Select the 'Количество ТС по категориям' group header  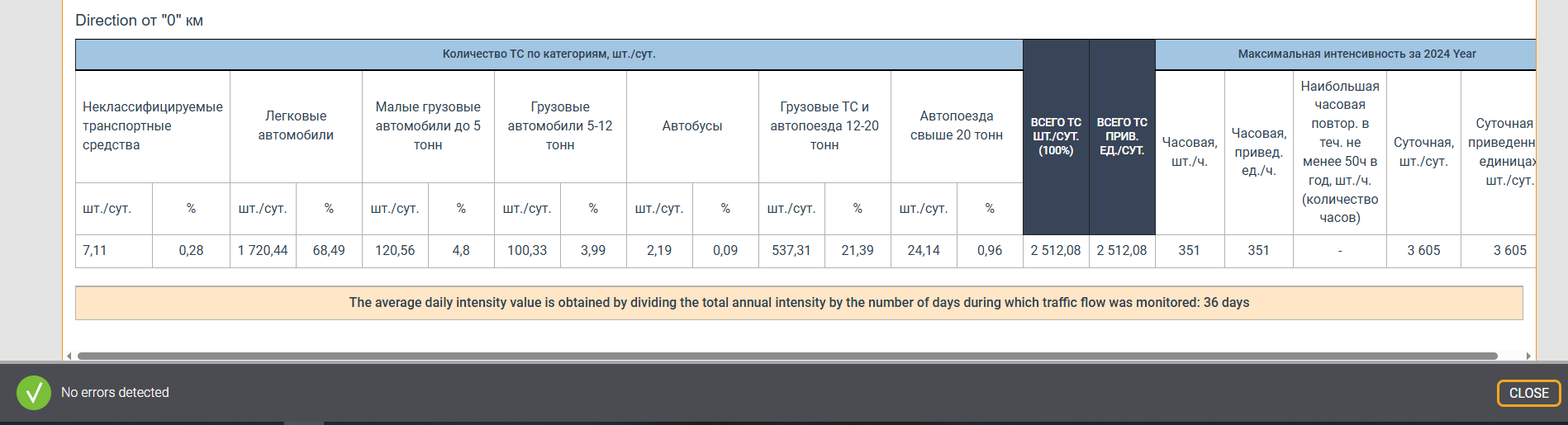pos(549,54)
